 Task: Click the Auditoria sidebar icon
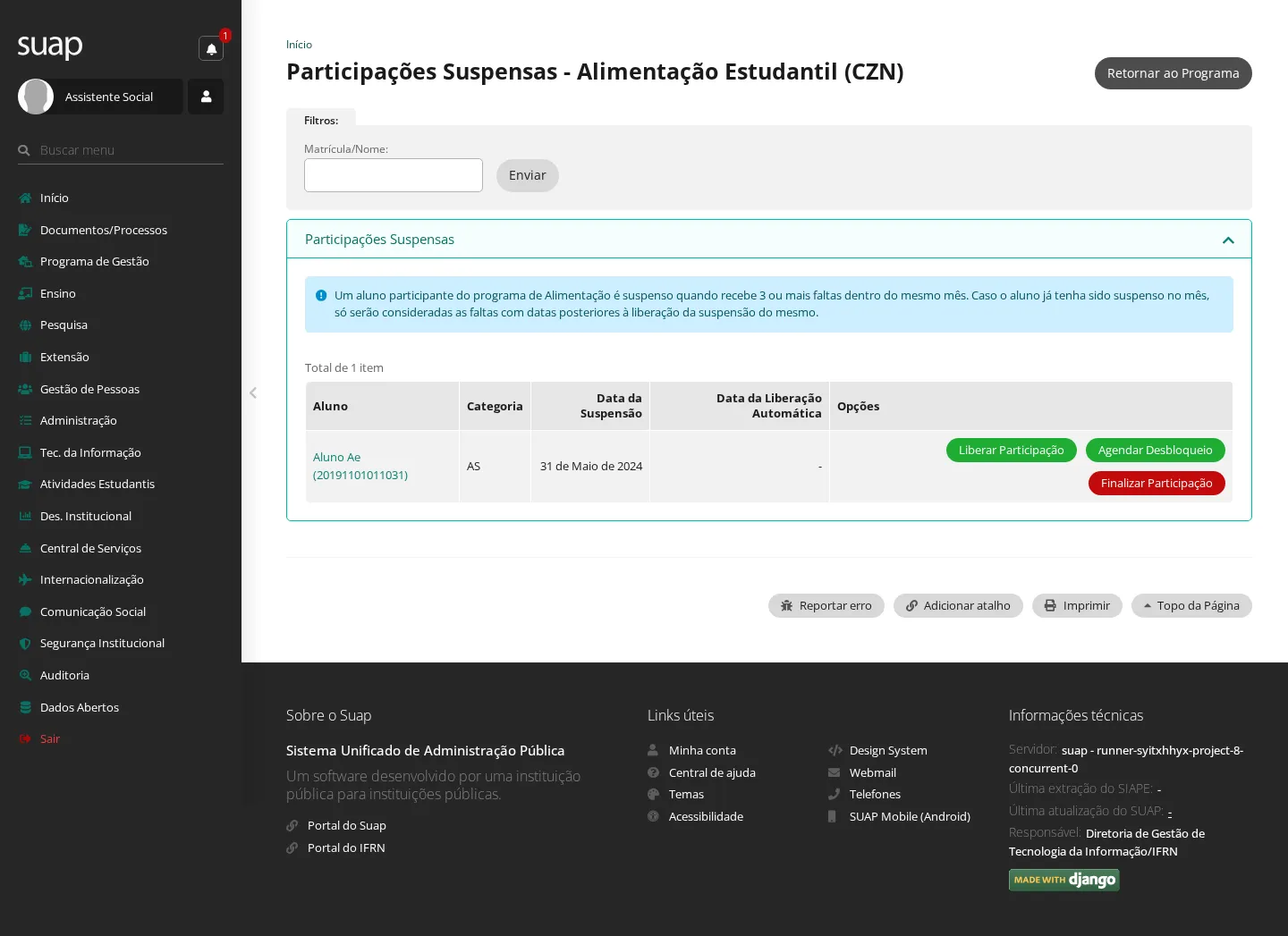click(25, 675)
